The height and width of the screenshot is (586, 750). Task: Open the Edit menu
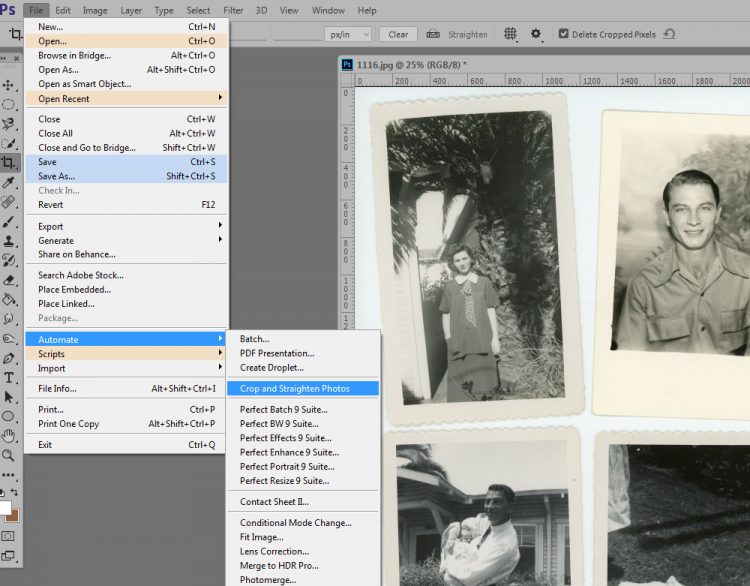click(63, 10)
